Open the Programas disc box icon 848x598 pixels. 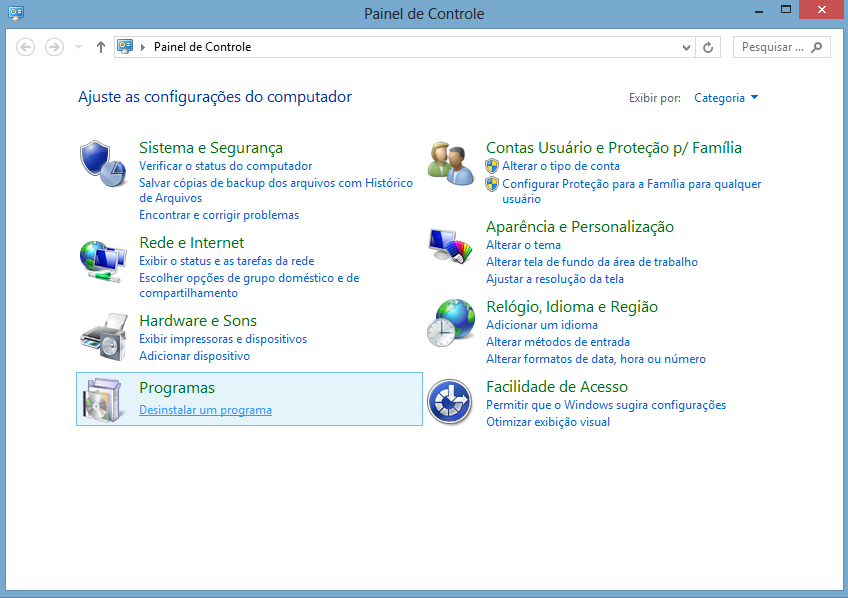(x=102, y=400)
